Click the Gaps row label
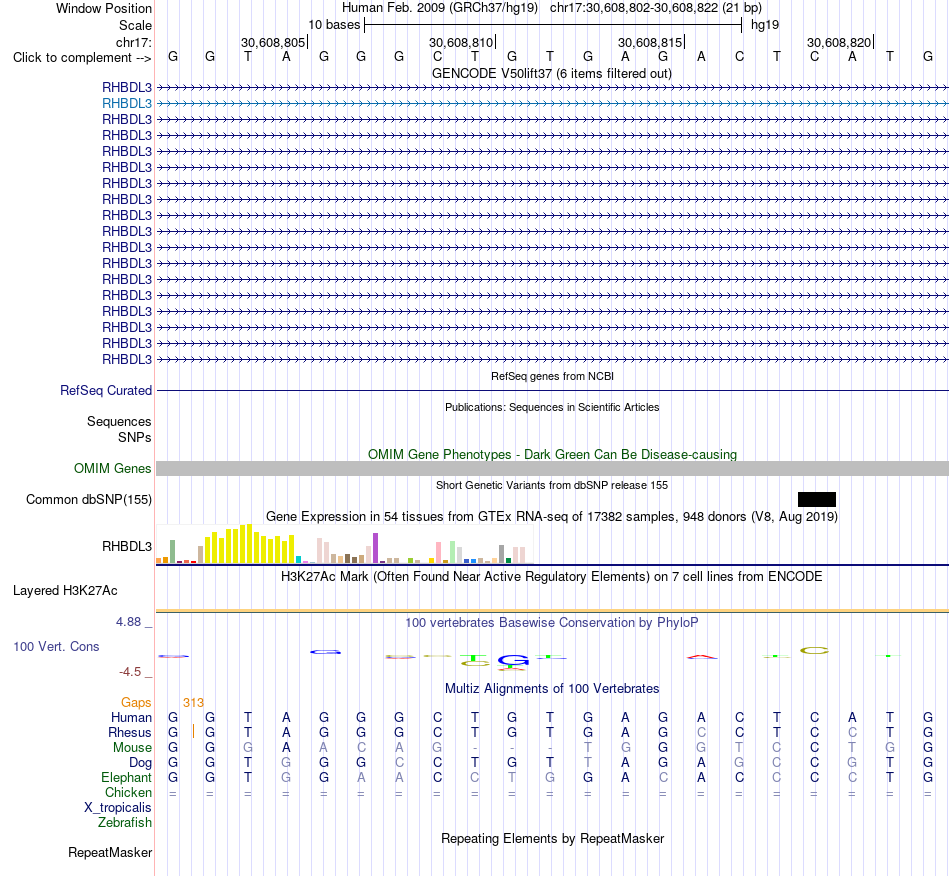The width and height of the screenshot is (950, 876). (x=136, y=702)
